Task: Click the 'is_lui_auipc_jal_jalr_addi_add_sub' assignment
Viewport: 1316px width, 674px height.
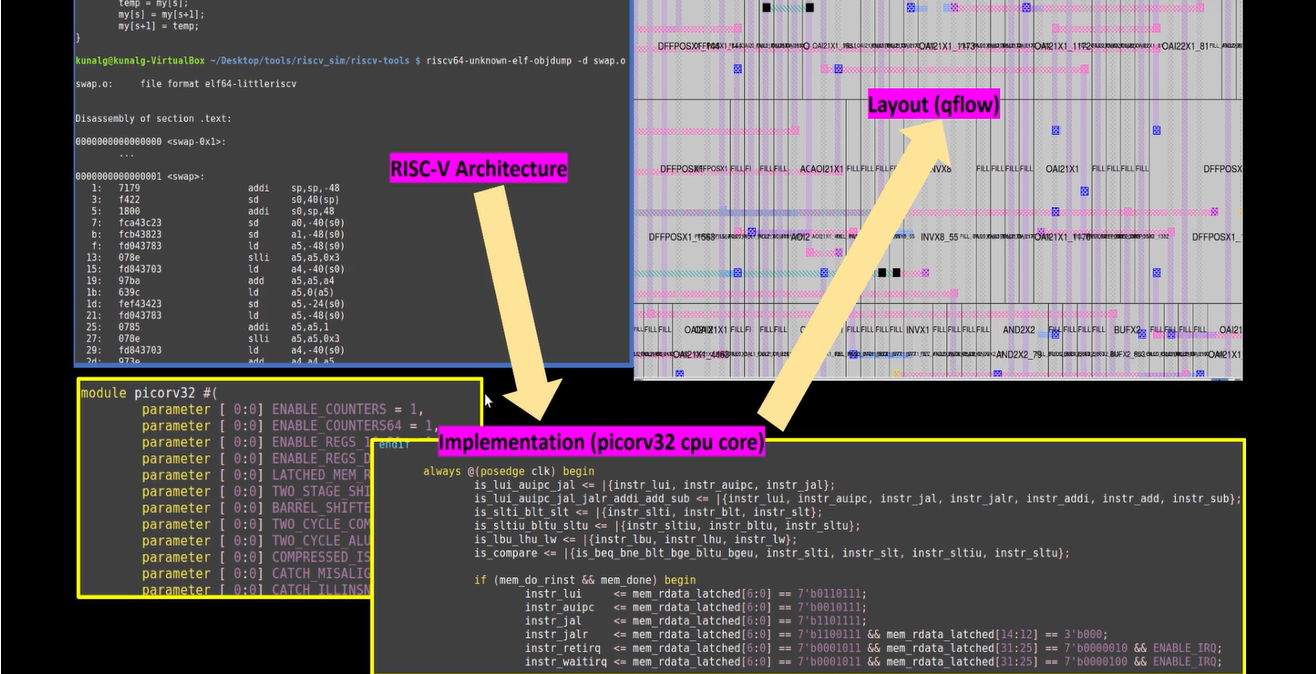Action: 857,498
